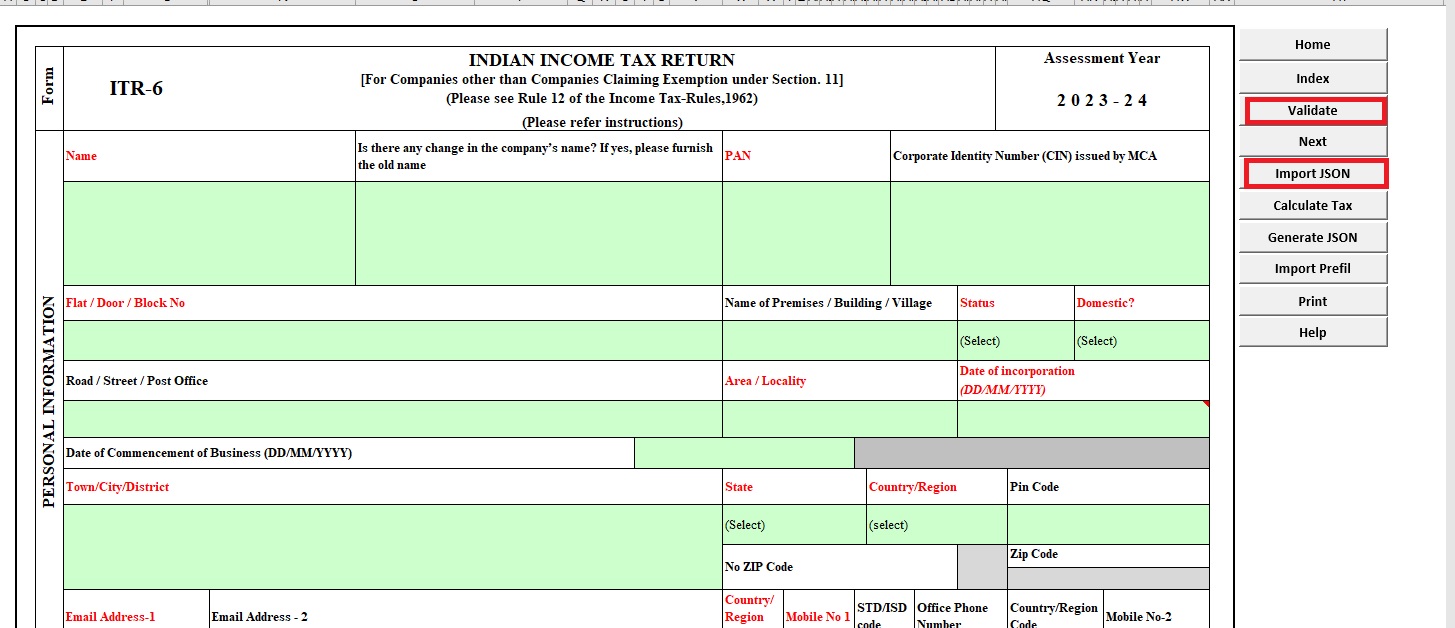Click the Import Prefil button
Image resolution: width=1455 pixels, height=628 pixels.
point(1312,268)
